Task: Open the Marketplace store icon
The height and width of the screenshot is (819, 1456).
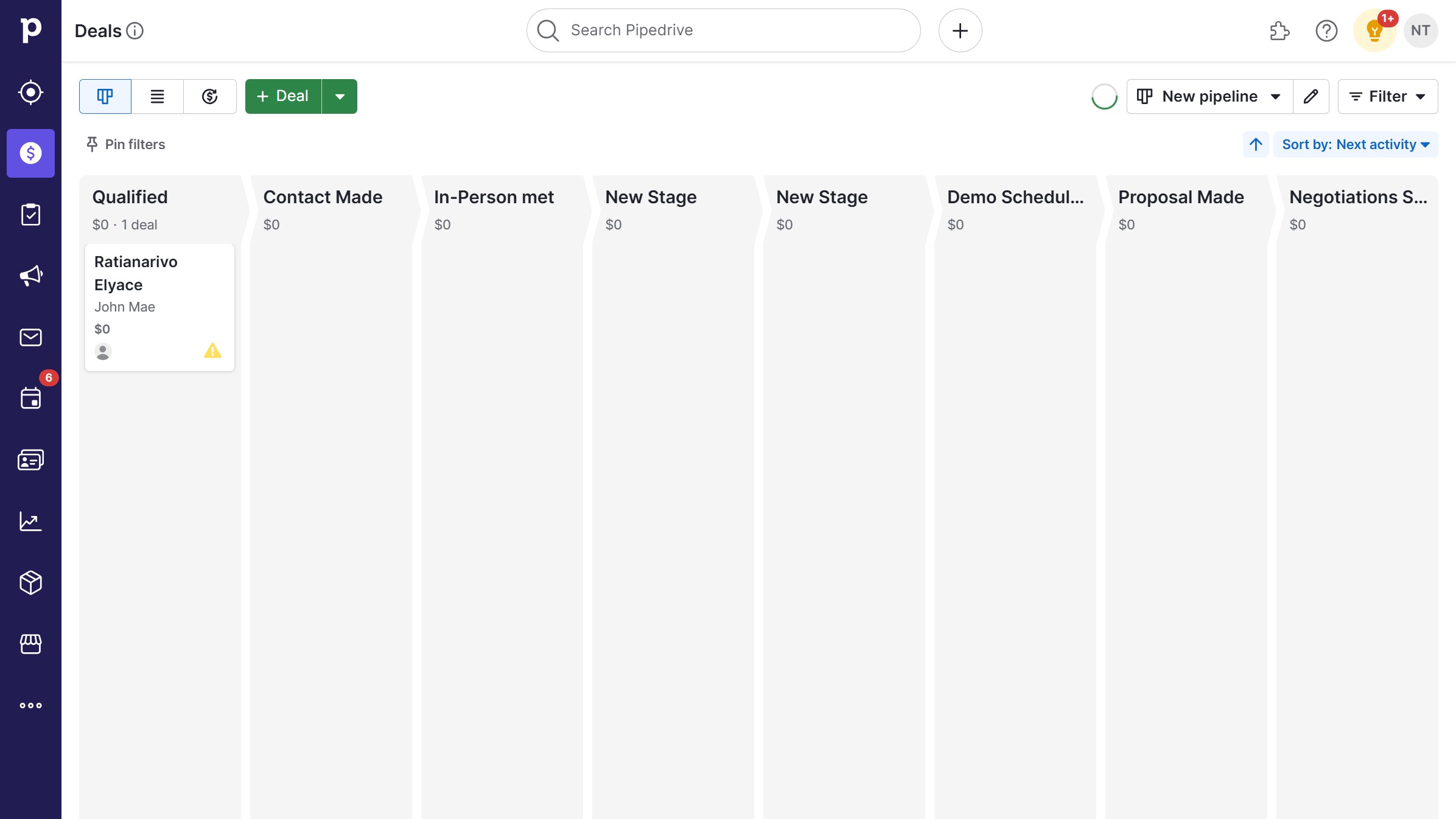Action: coord(30,644)
